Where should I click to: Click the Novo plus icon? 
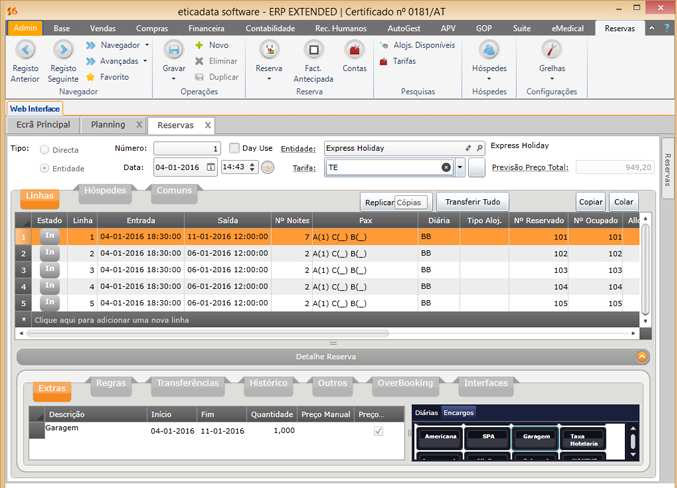200,45
